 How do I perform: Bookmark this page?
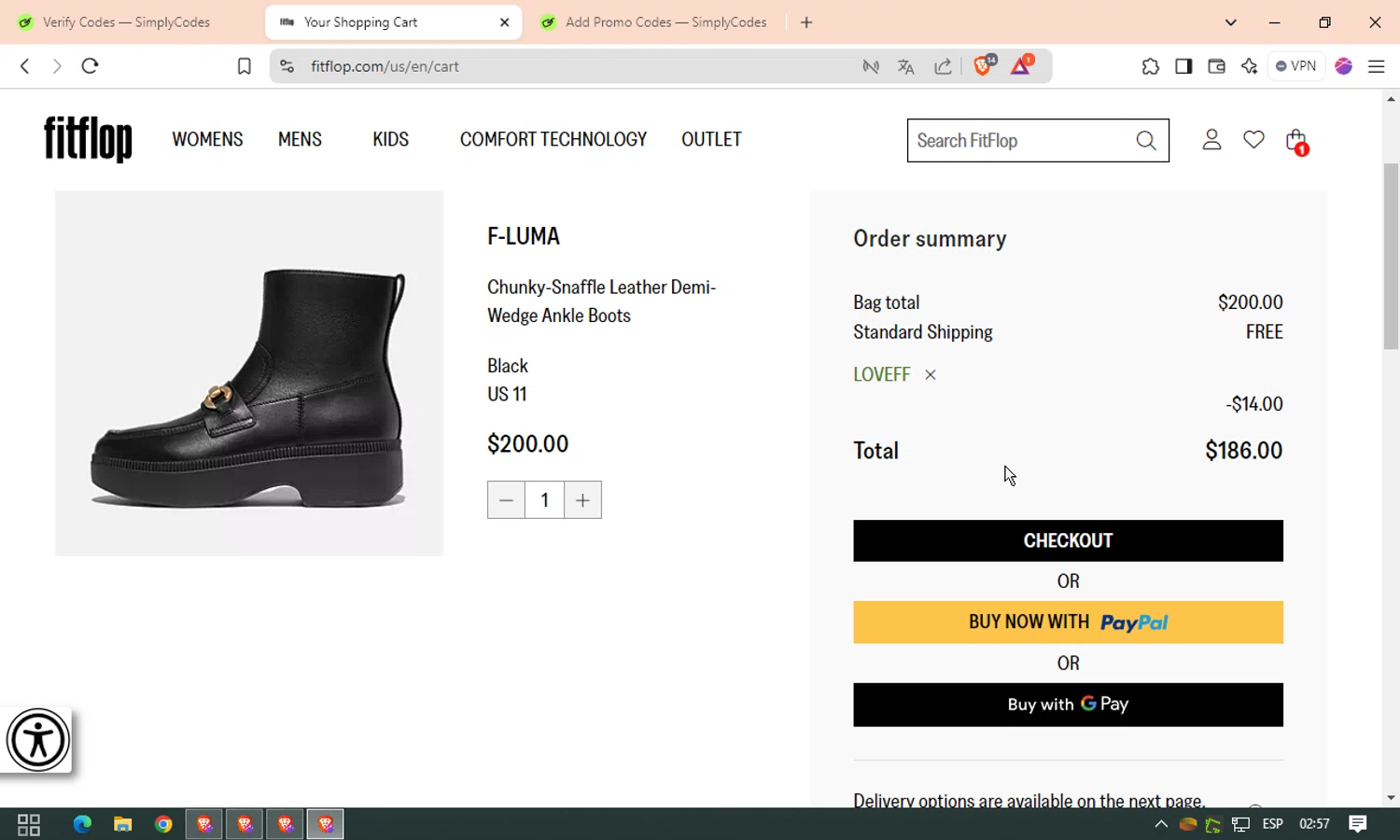point(244,66)
